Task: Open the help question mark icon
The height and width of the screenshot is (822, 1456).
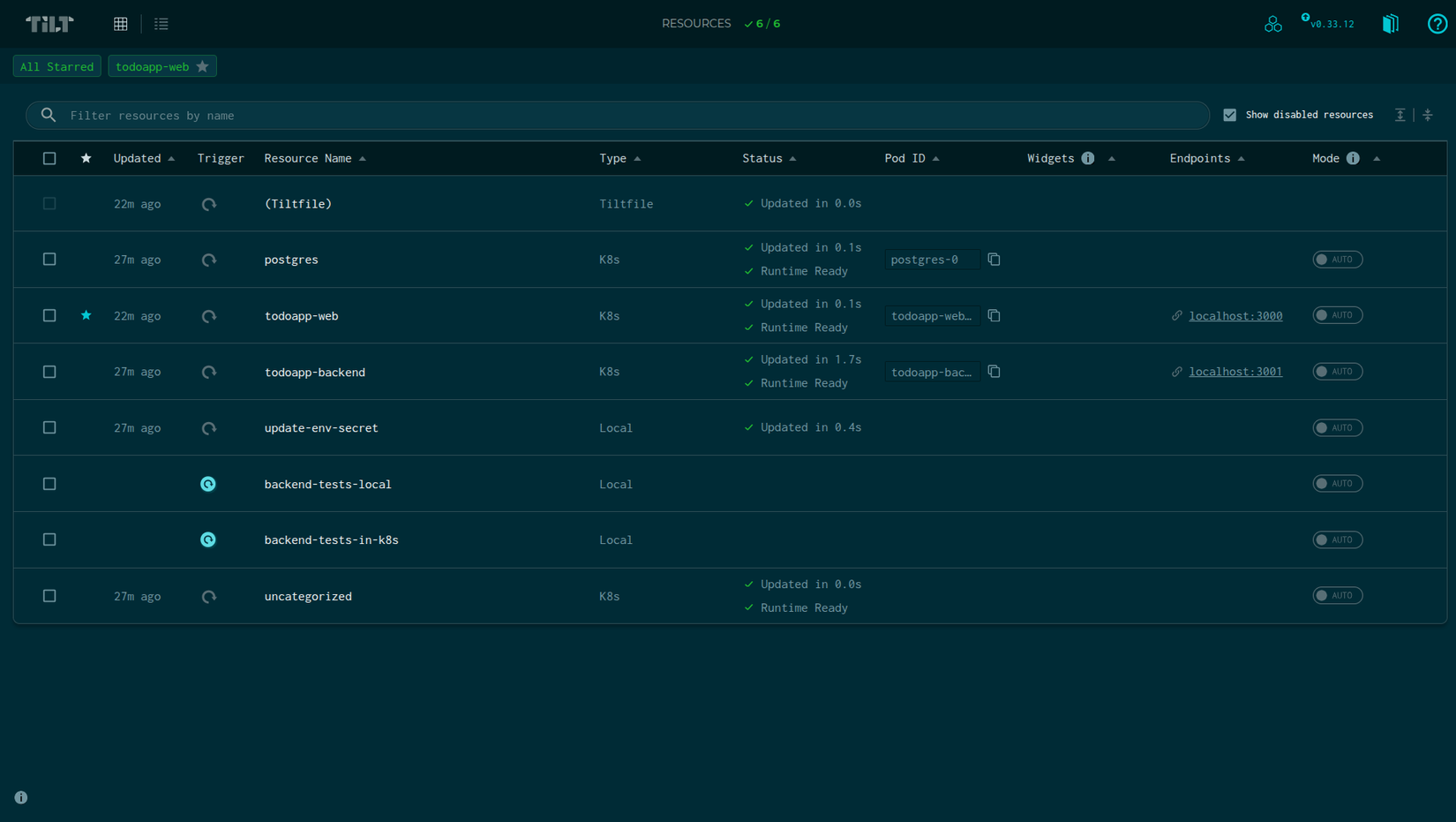Action: coord(1437,24)
